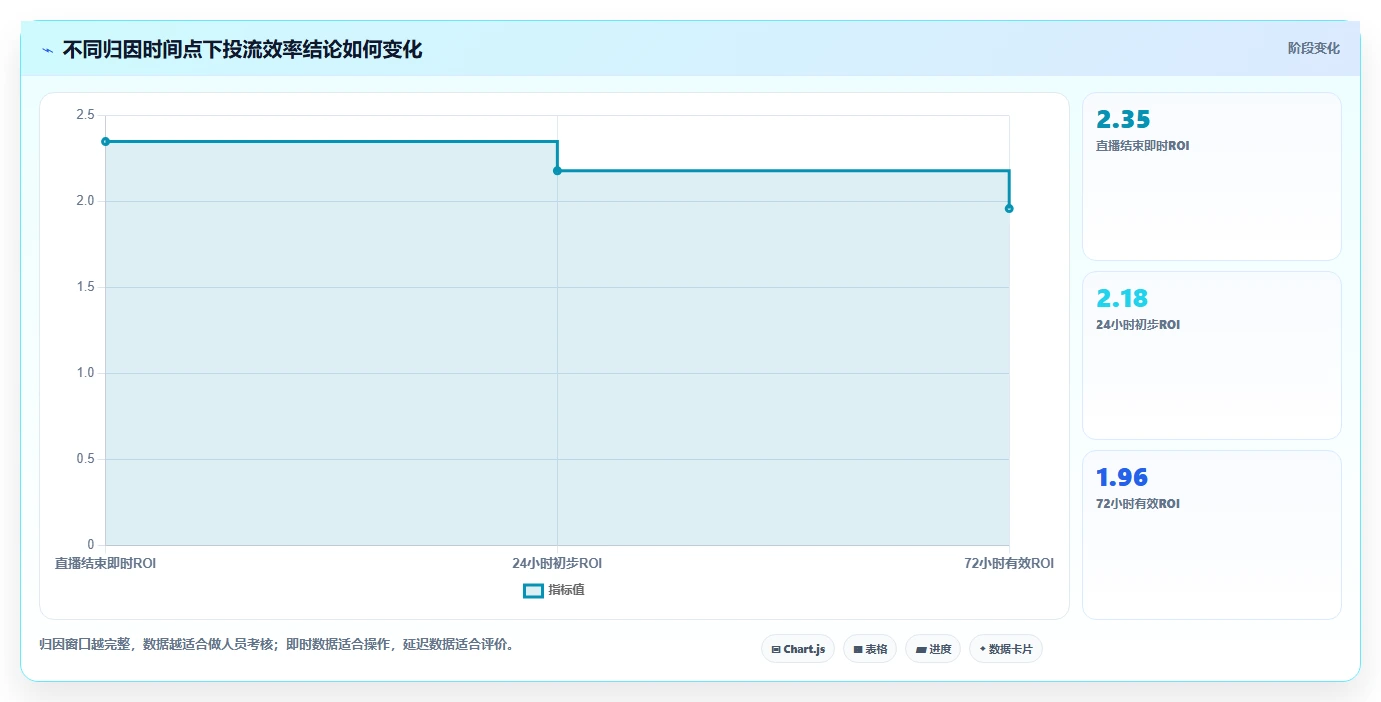Select the 数据卡片 tag button
Screen dimensions: 1381x702
pyautogui.click(x=1006, y=649)
